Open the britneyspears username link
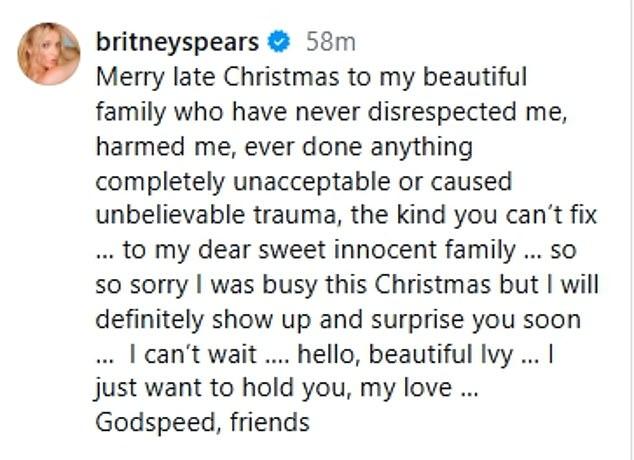The height and width of the screenshot is (460, 634). click(x=178, y=43)
